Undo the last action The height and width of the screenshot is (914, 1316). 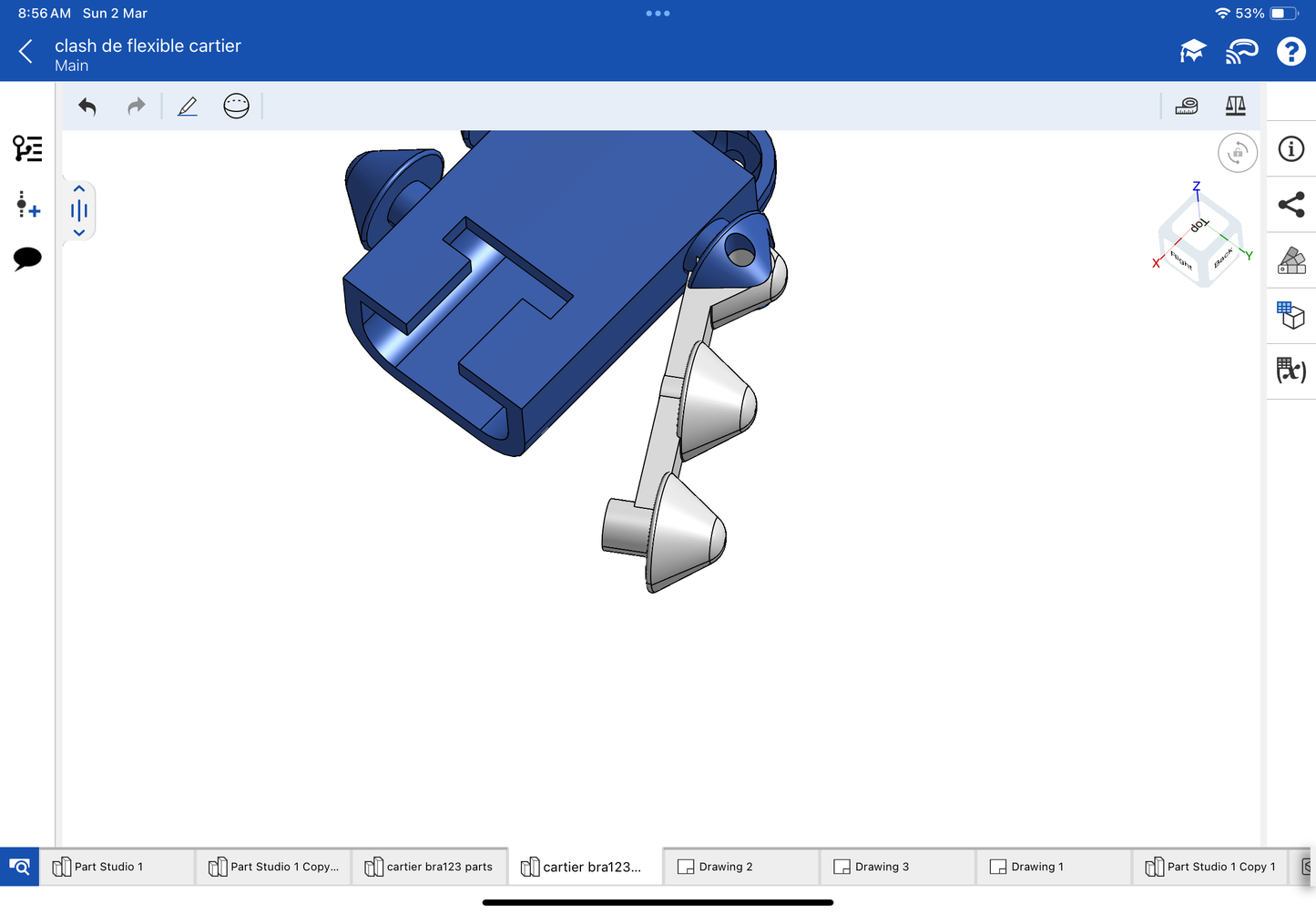pos(87,107)
